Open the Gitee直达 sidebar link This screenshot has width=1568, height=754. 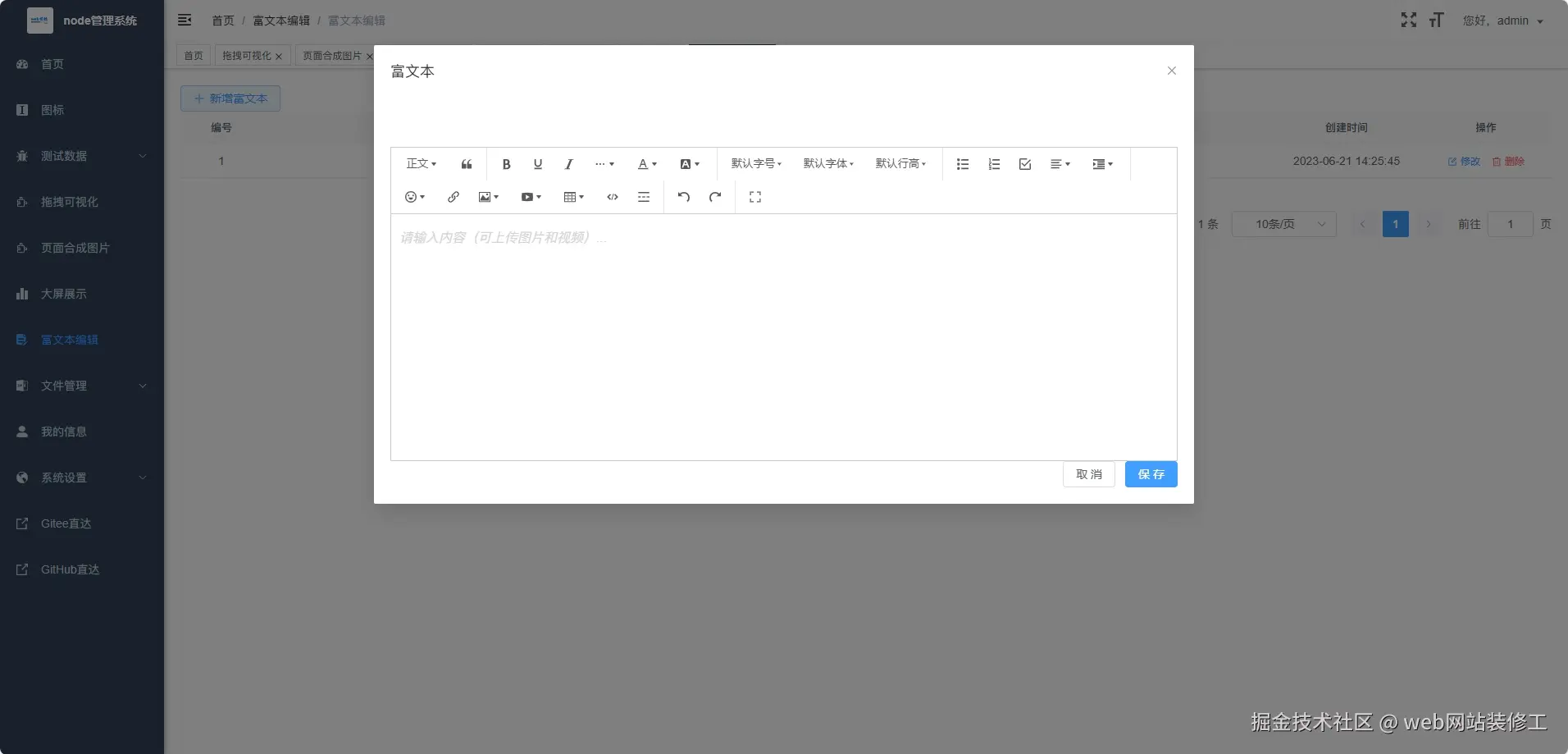(82, 523)
